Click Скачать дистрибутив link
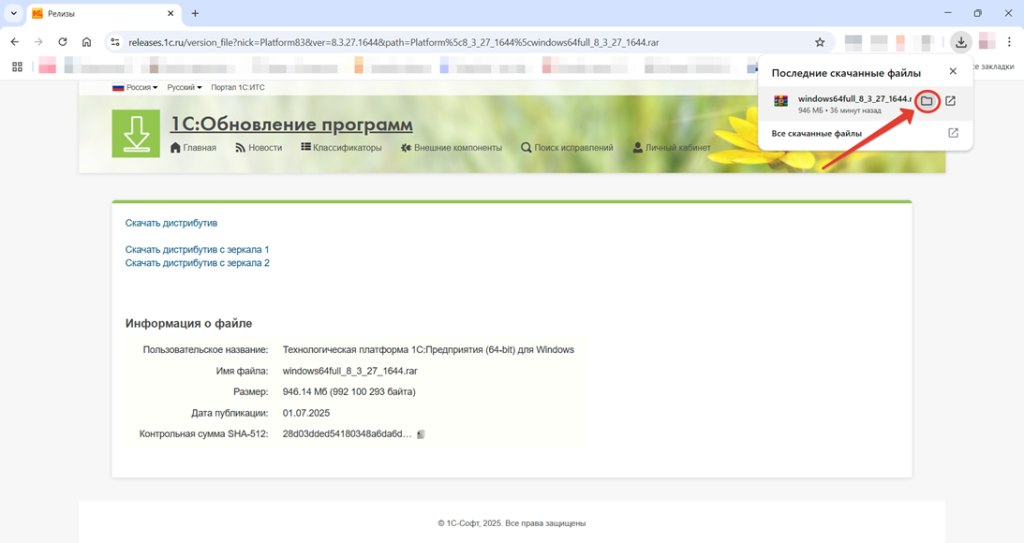This screenshot has height=543, width=1024. [x=171, y=223]
